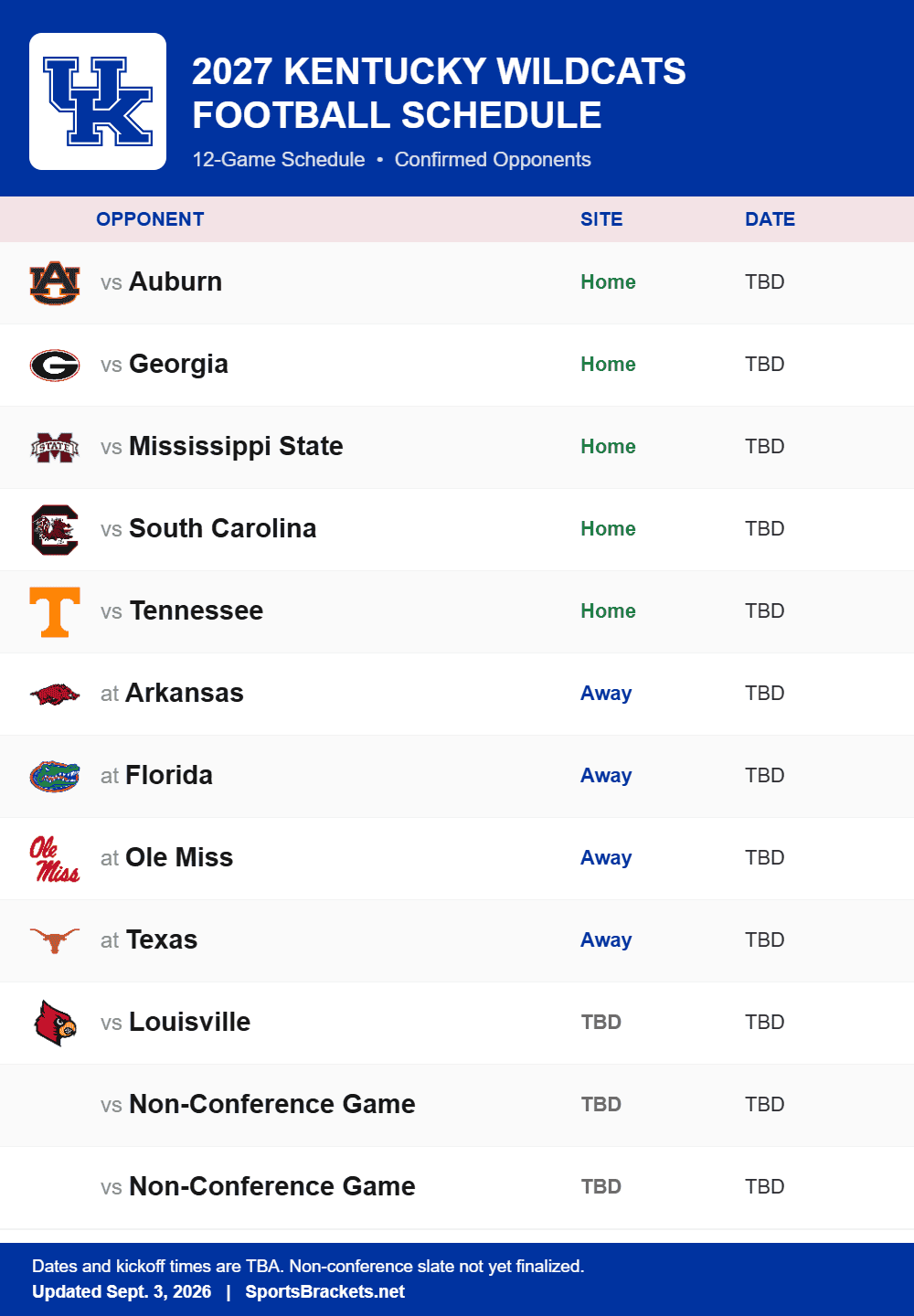Select the Texas Longhorn logo

click(55, 940)
